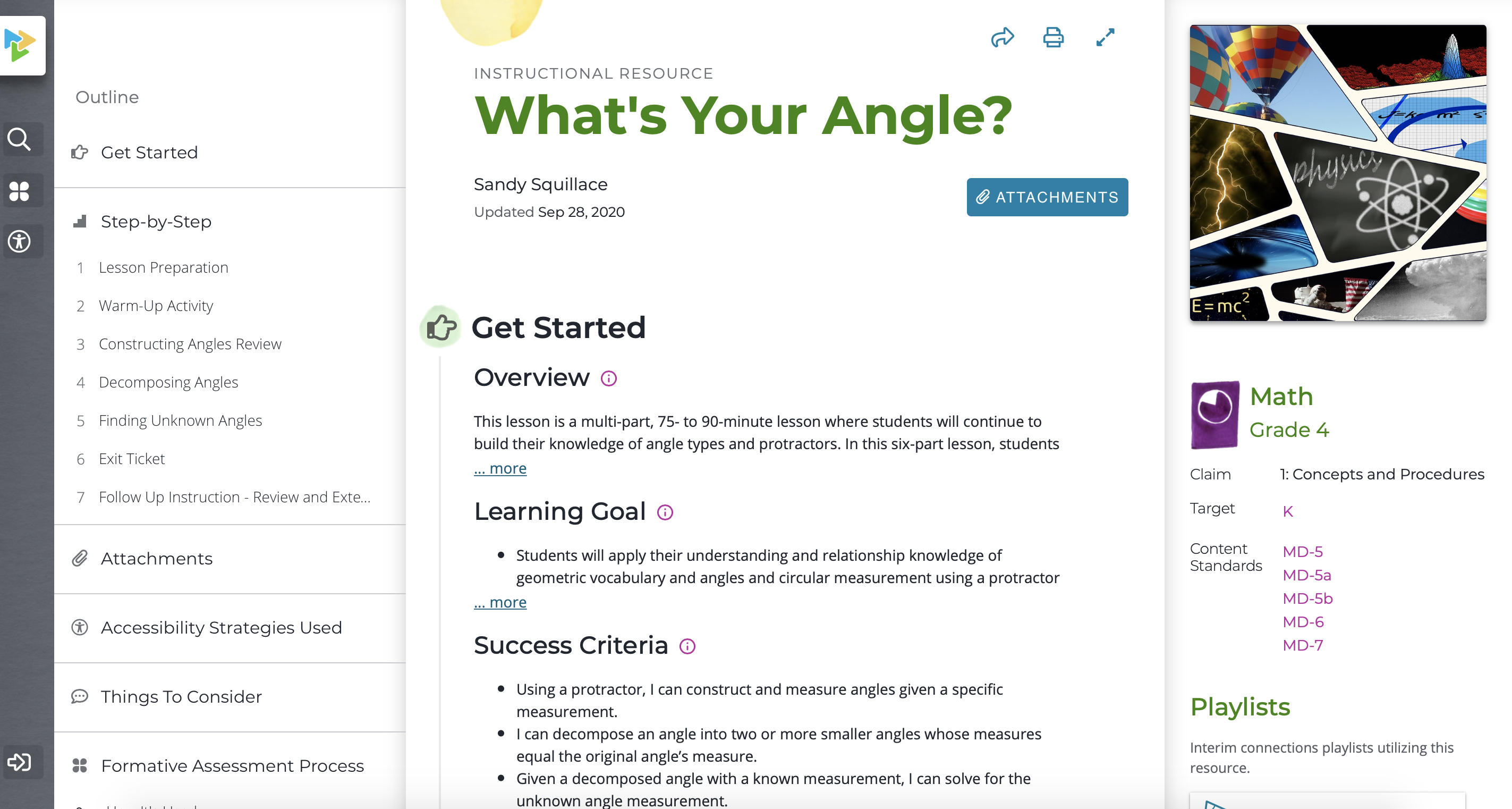Expand the Overview info tooltip

coord(609,379)
